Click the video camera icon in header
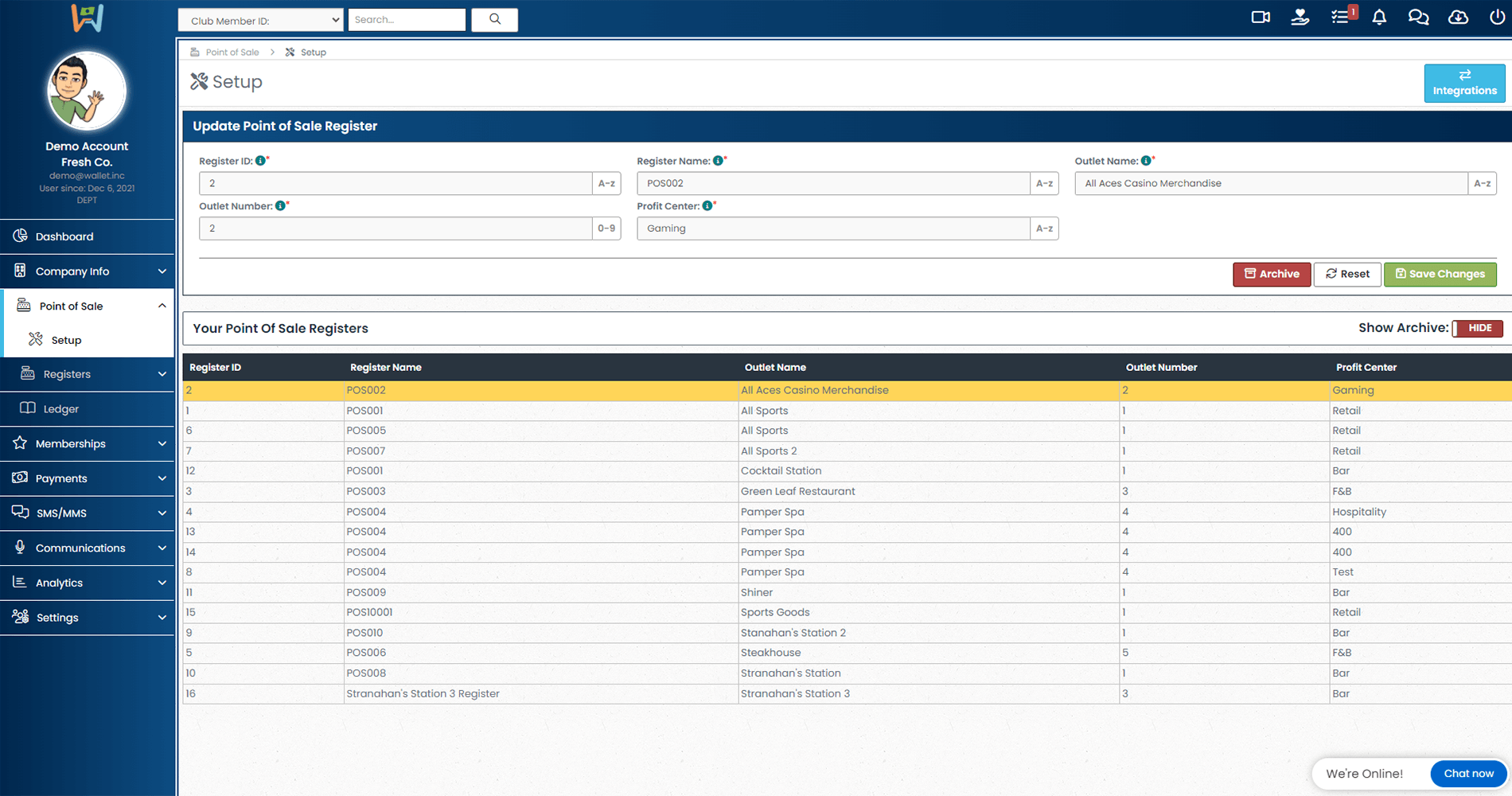Viewport: 1512px width, 796px height. pyautogui.click(x=1261, y=18)
